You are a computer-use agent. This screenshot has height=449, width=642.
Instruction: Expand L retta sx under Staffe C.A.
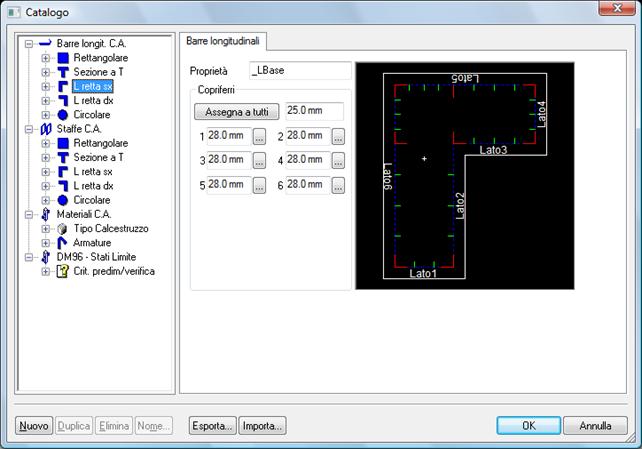click(x=46, y=172)
